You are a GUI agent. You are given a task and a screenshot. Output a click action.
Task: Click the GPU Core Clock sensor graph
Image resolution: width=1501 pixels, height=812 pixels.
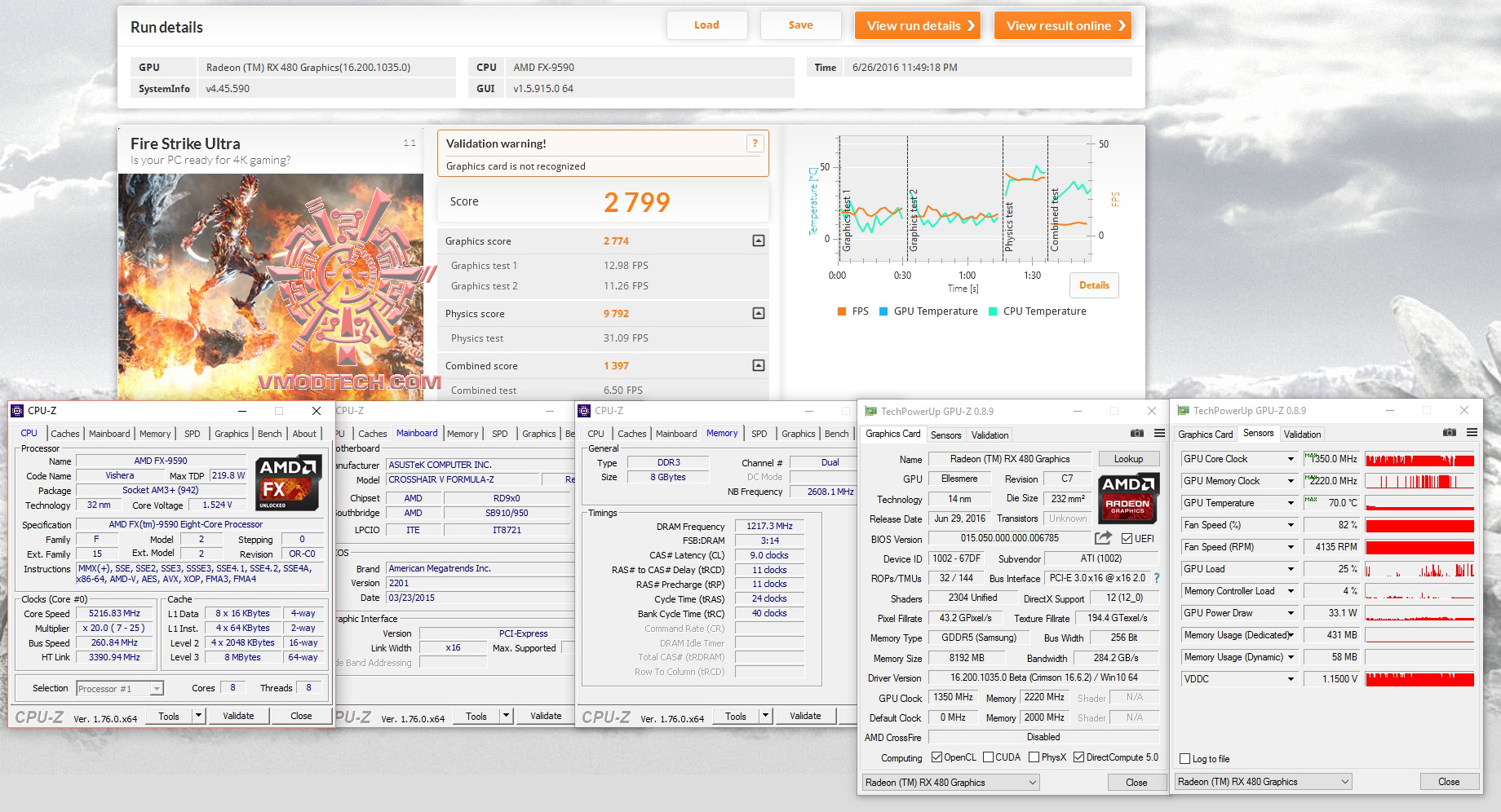click(1419, 459)
